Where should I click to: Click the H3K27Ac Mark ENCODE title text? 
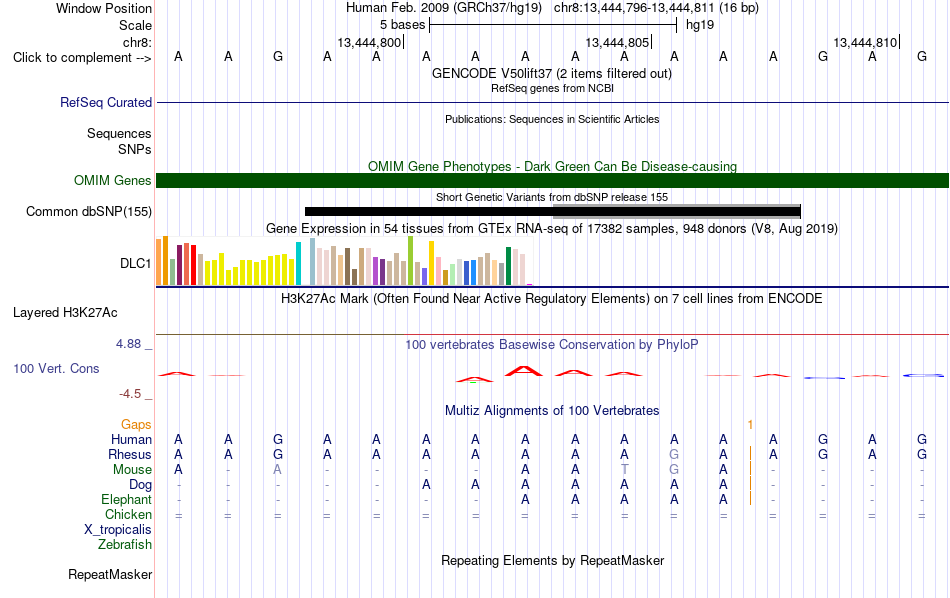click(552, 299)
